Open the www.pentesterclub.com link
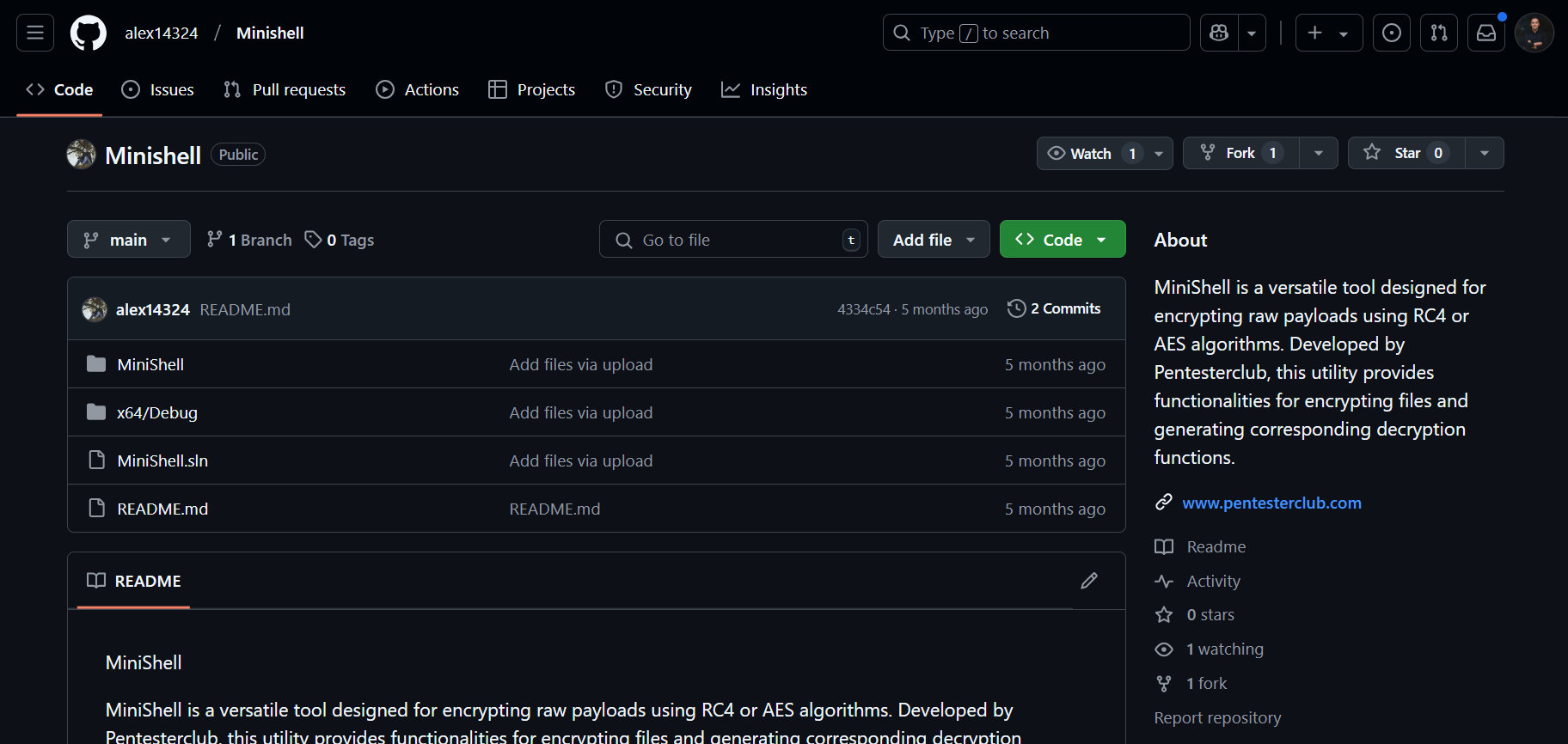1568x744 pixels. tap(1271, 503)
